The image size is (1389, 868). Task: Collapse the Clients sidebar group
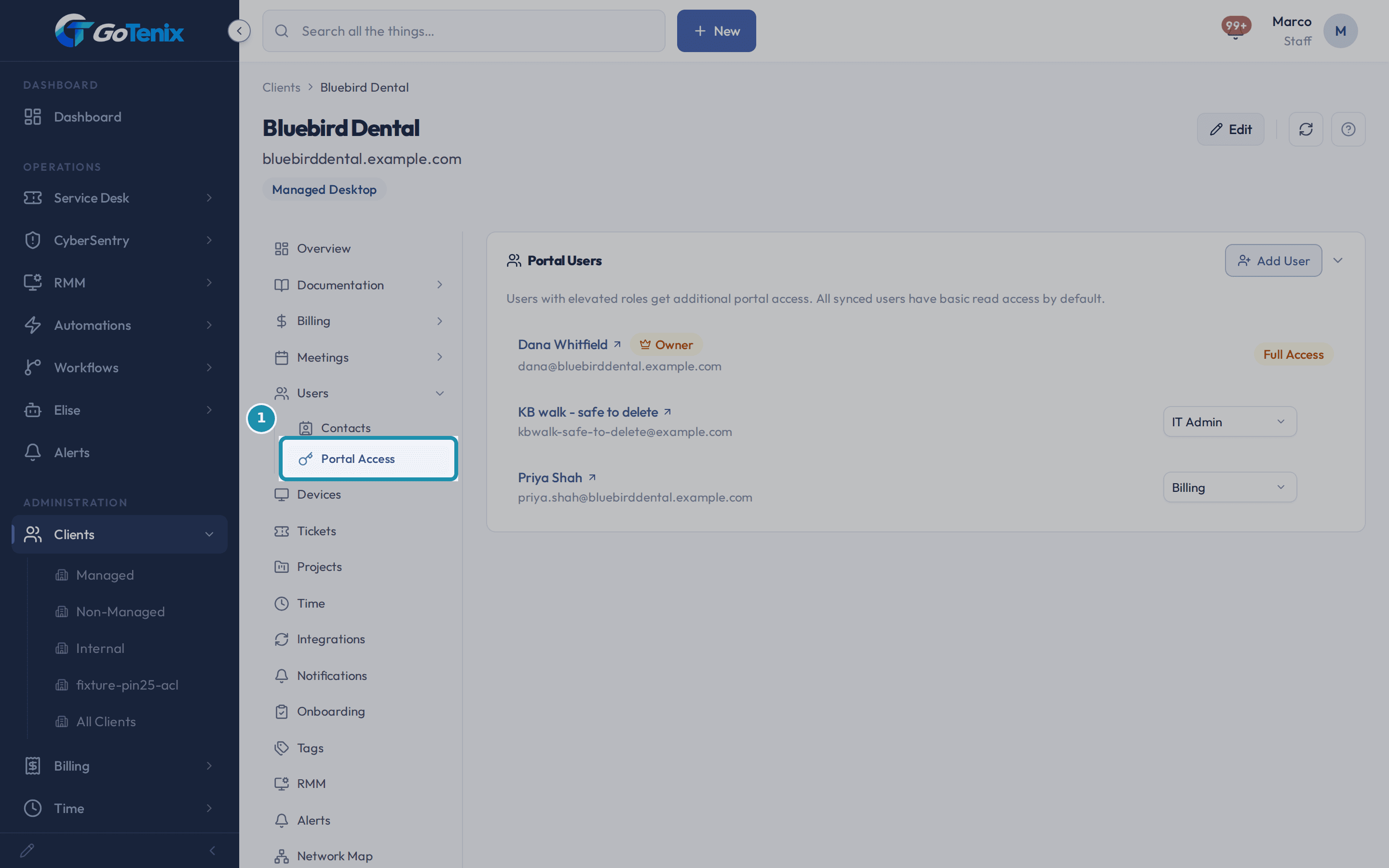pyautogui.click(x=120, y=534)
